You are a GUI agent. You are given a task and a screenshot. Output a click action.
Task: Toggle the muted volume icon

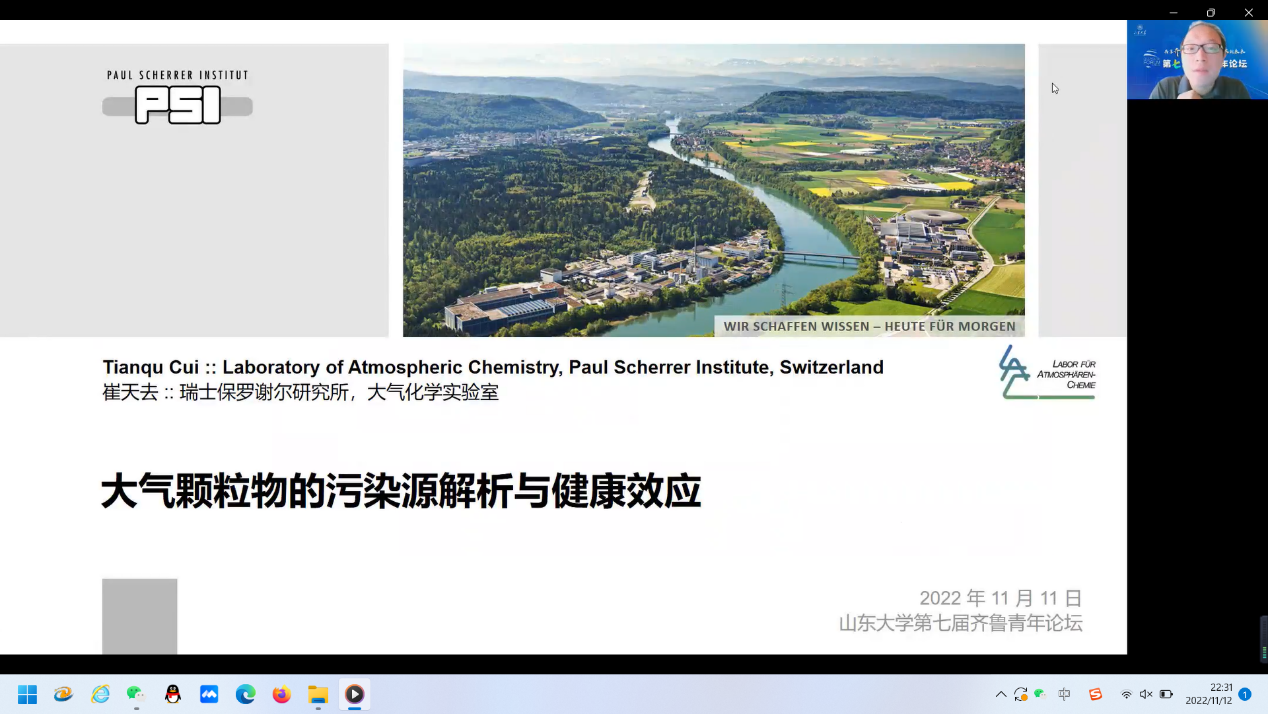coord(1146,694)
